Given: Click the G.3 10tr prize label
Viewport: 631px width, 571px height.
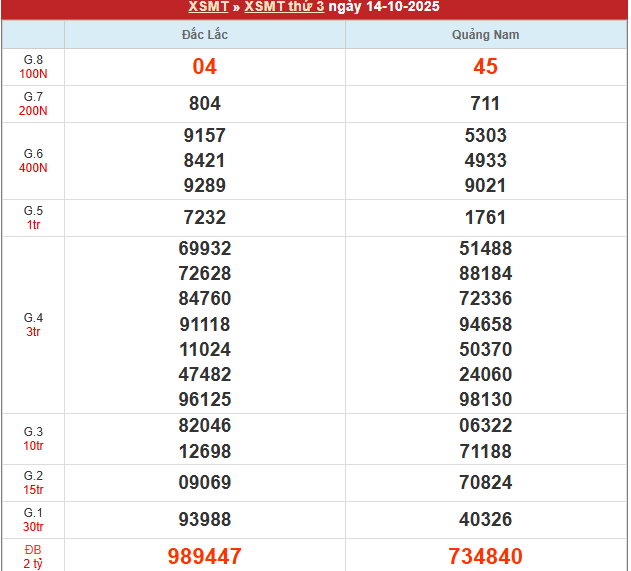Looking at the screenshot, I should [x=33, y=438].
